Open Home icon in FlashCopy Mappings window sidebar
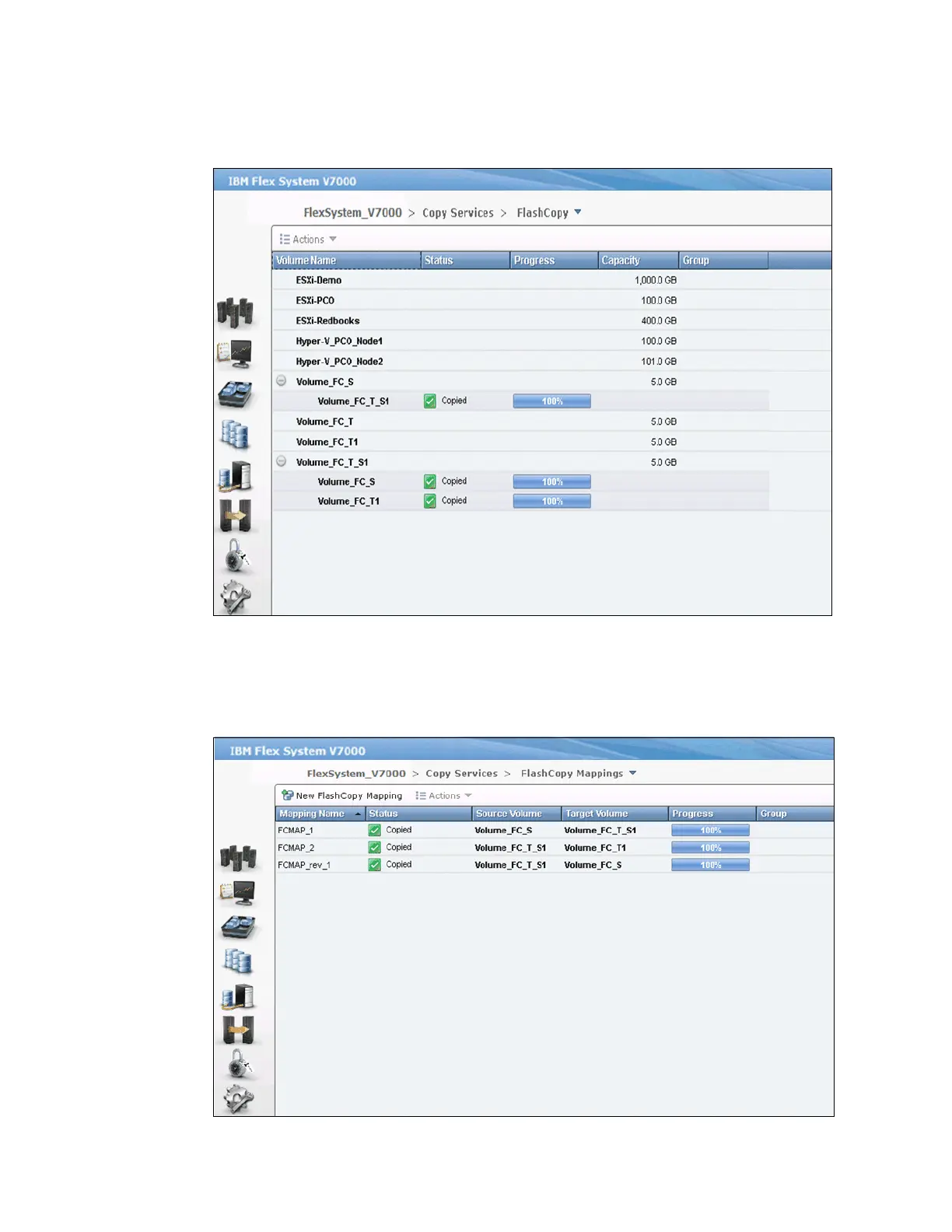This screenshot has width=952, height=1232. point(238,858)
